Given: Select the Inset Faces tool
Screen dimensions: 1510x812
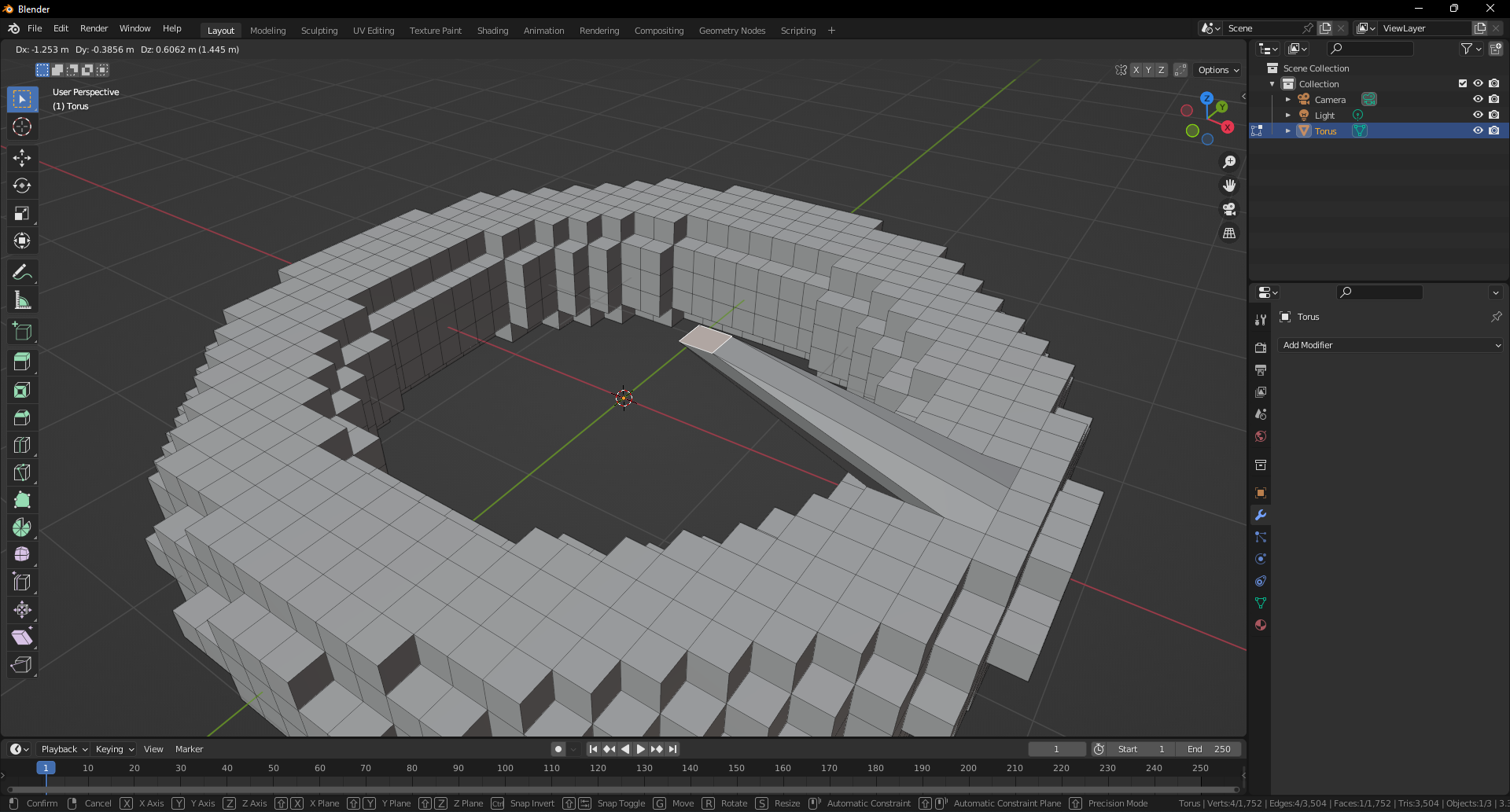Looking at the screenshot, I should tap(22, 390).
